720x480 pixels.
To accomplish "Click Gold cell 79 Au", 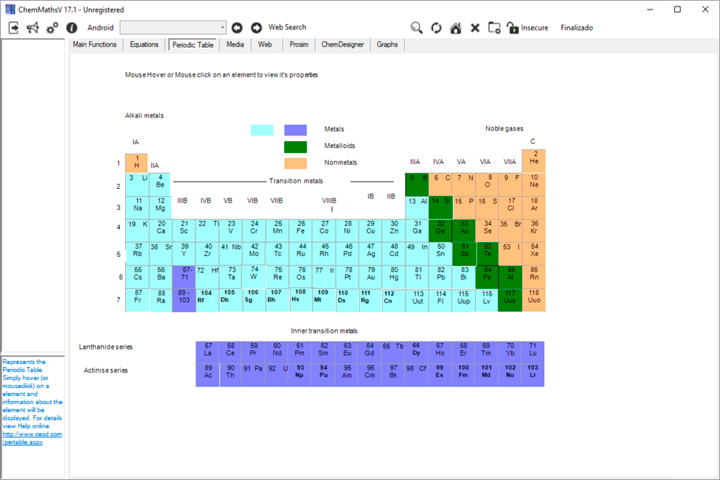I will coord(371,277).
